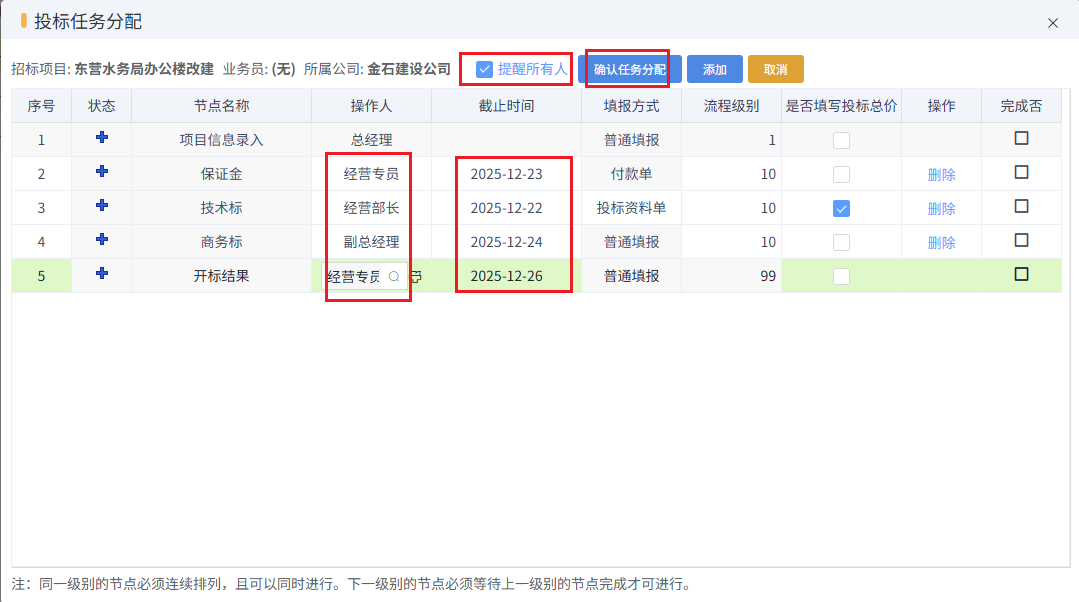Expand the 项目信息录入 row plus icon
Image resolution: width=1079 pixels, height=602 pixels.
(x=100, y=139)
